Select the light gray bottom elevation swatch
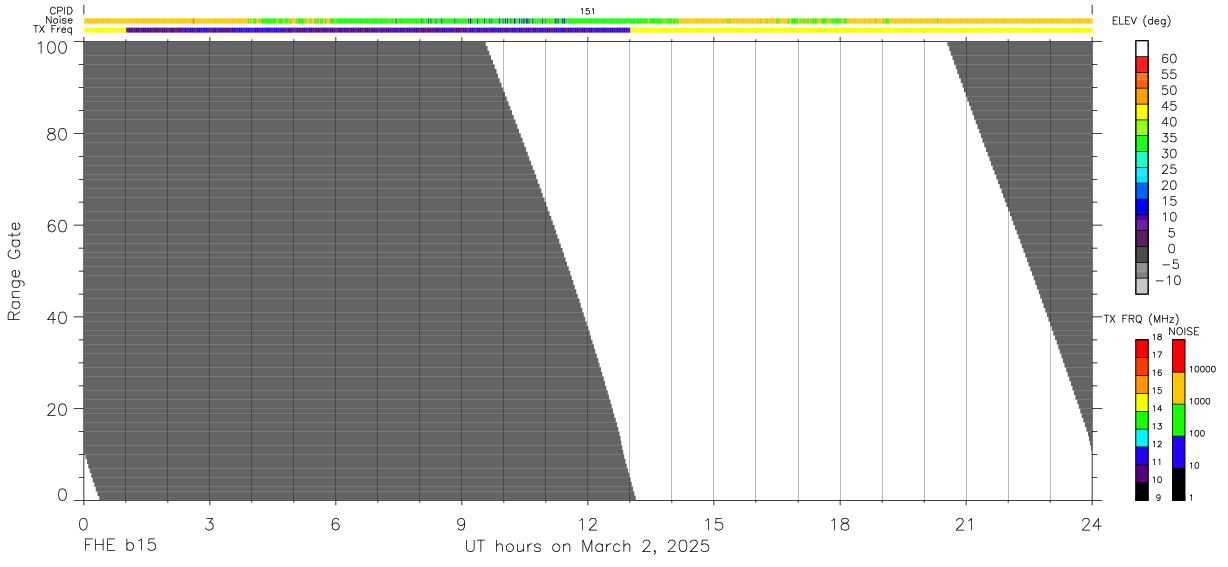Image resolution: width=1228 pixels, height=567 pixels. [1142, 286]
